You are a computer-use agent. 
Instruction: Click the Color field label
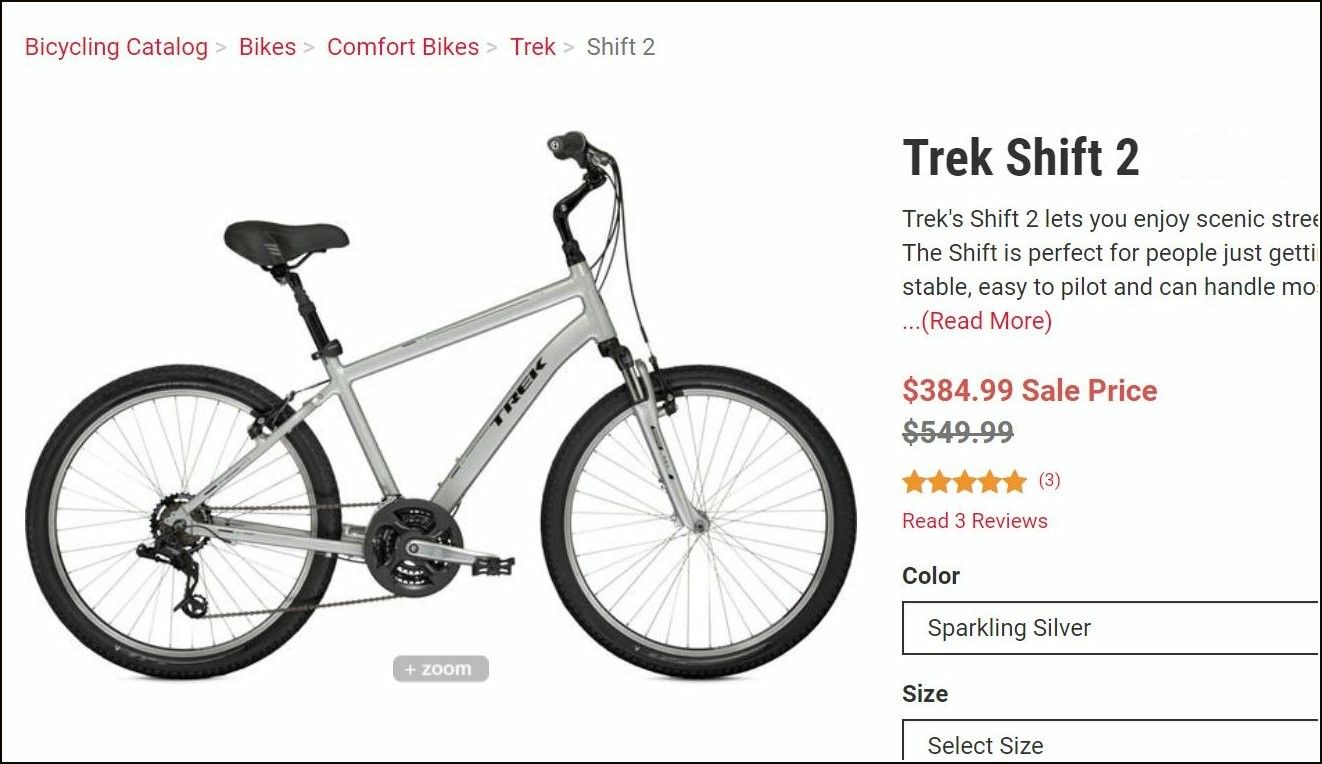point(931,576)
